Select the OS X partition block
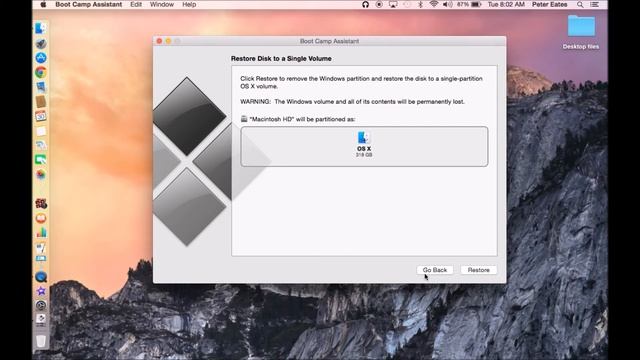640x360 pixels. click(364, 147)
